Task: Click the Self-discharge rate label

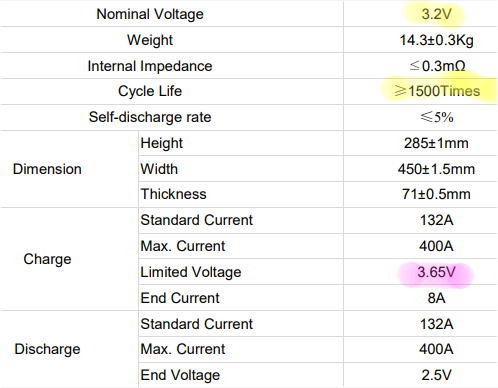Action: click(x=150, y=117)
